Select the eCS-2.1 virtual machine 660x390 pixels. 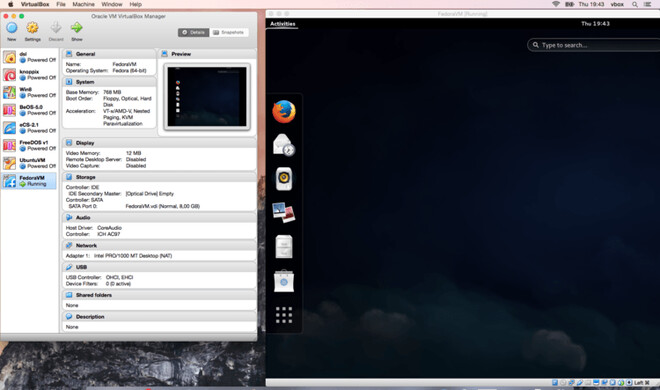(x=29, y=127)
